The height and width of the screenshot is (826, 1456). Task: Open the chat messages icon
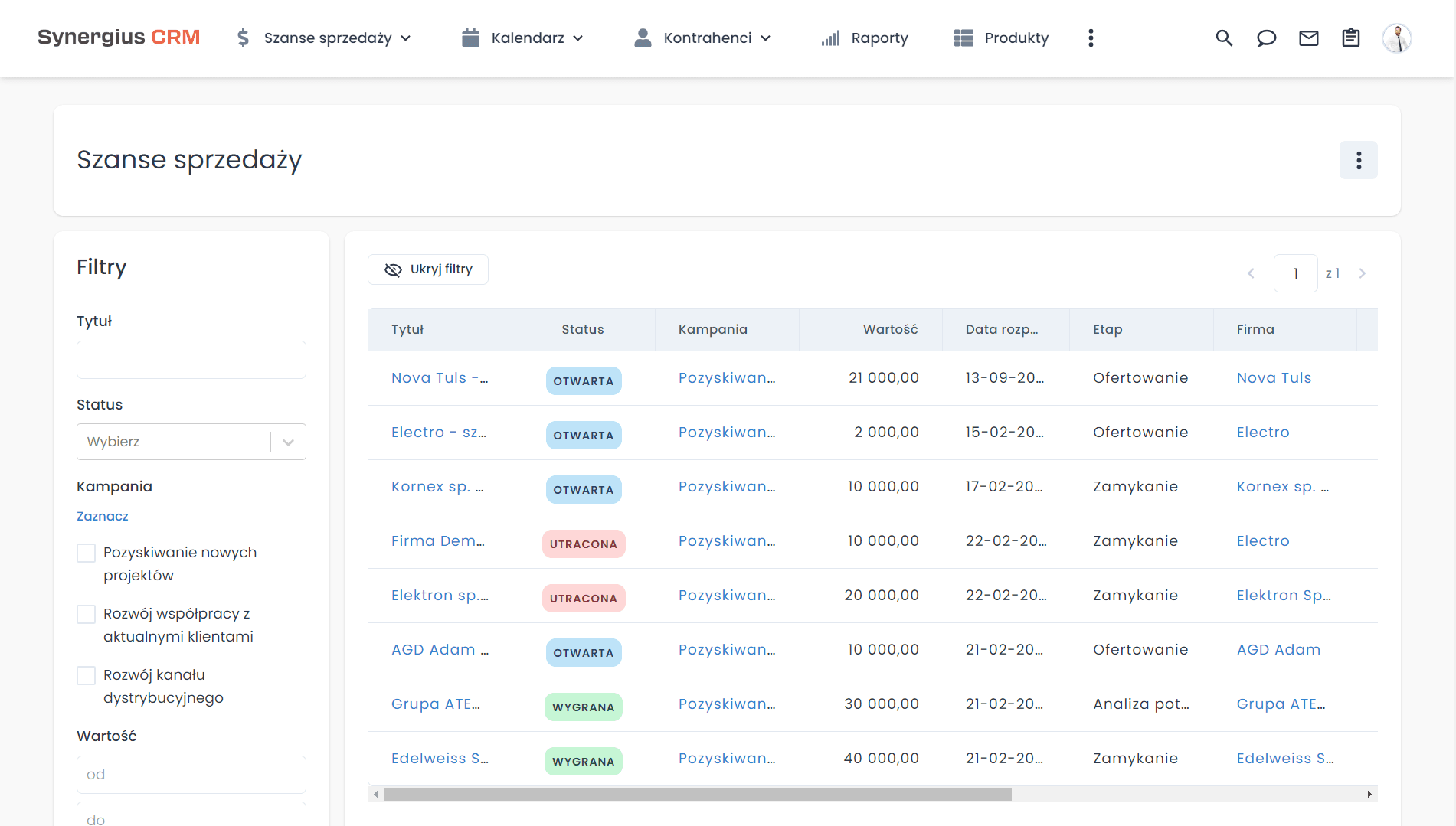coord(1266,38)
